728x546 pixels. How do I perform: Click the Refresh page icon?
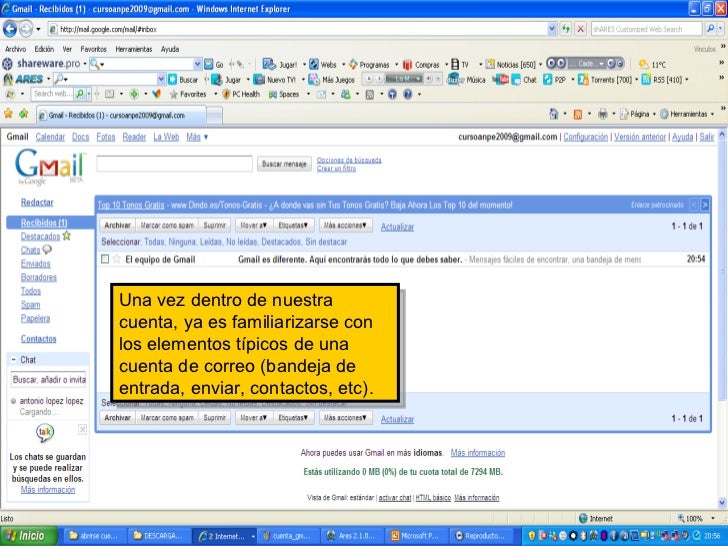566,29
